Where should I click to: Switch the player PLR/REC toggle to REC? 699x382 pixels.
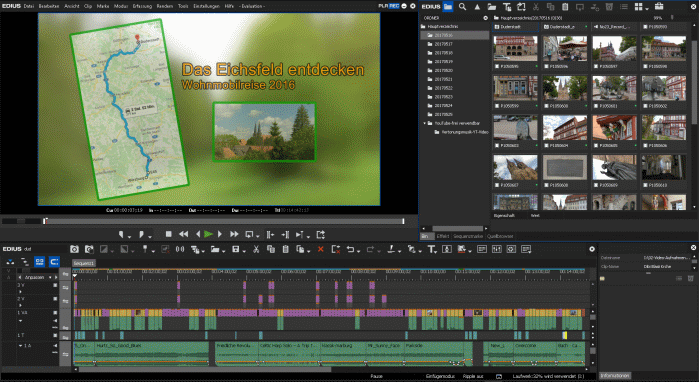pyautogui.click(x=394, y=6)
